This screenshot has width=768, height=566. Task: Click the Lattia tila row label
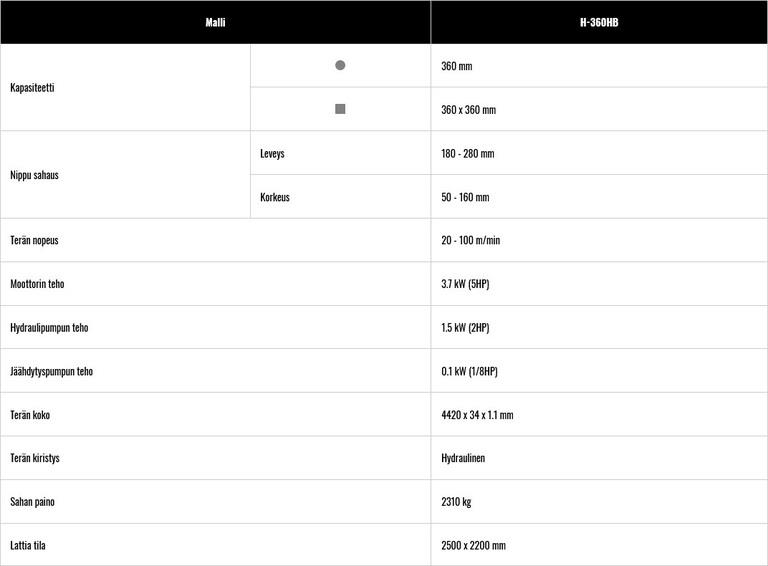(x=28, y=546)
